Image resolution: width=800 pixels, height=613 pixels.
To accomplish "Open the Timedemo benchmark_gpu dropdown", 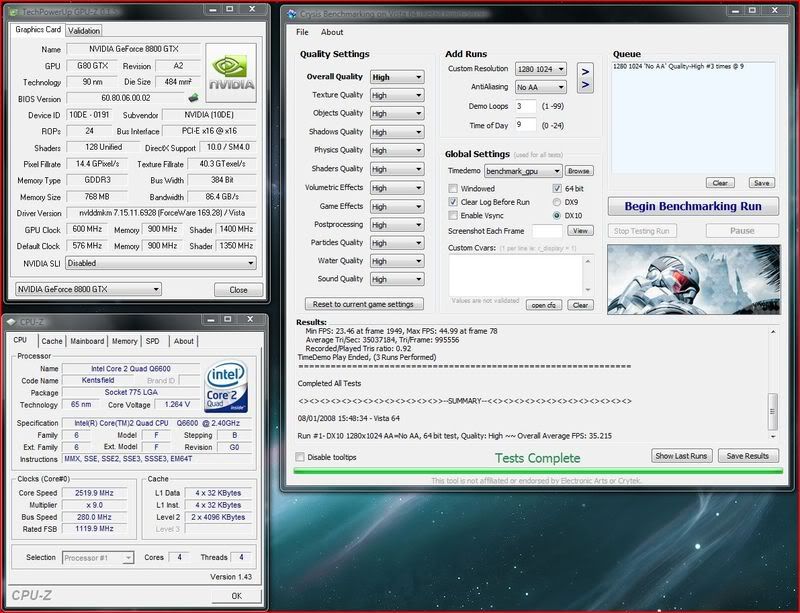I will 523,171.
